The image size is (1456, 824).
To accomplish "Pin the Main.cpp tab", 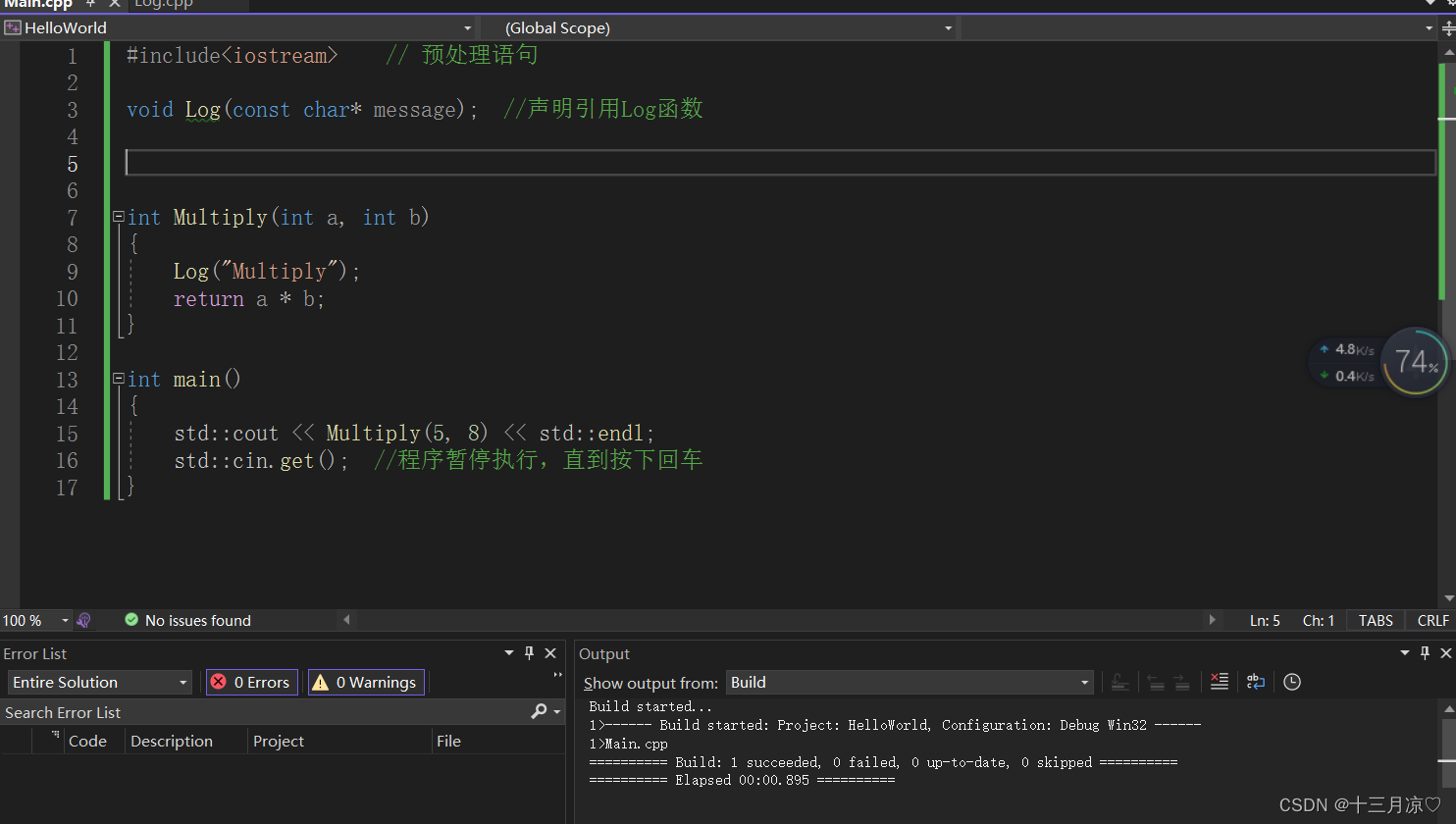I will [90, 4].
